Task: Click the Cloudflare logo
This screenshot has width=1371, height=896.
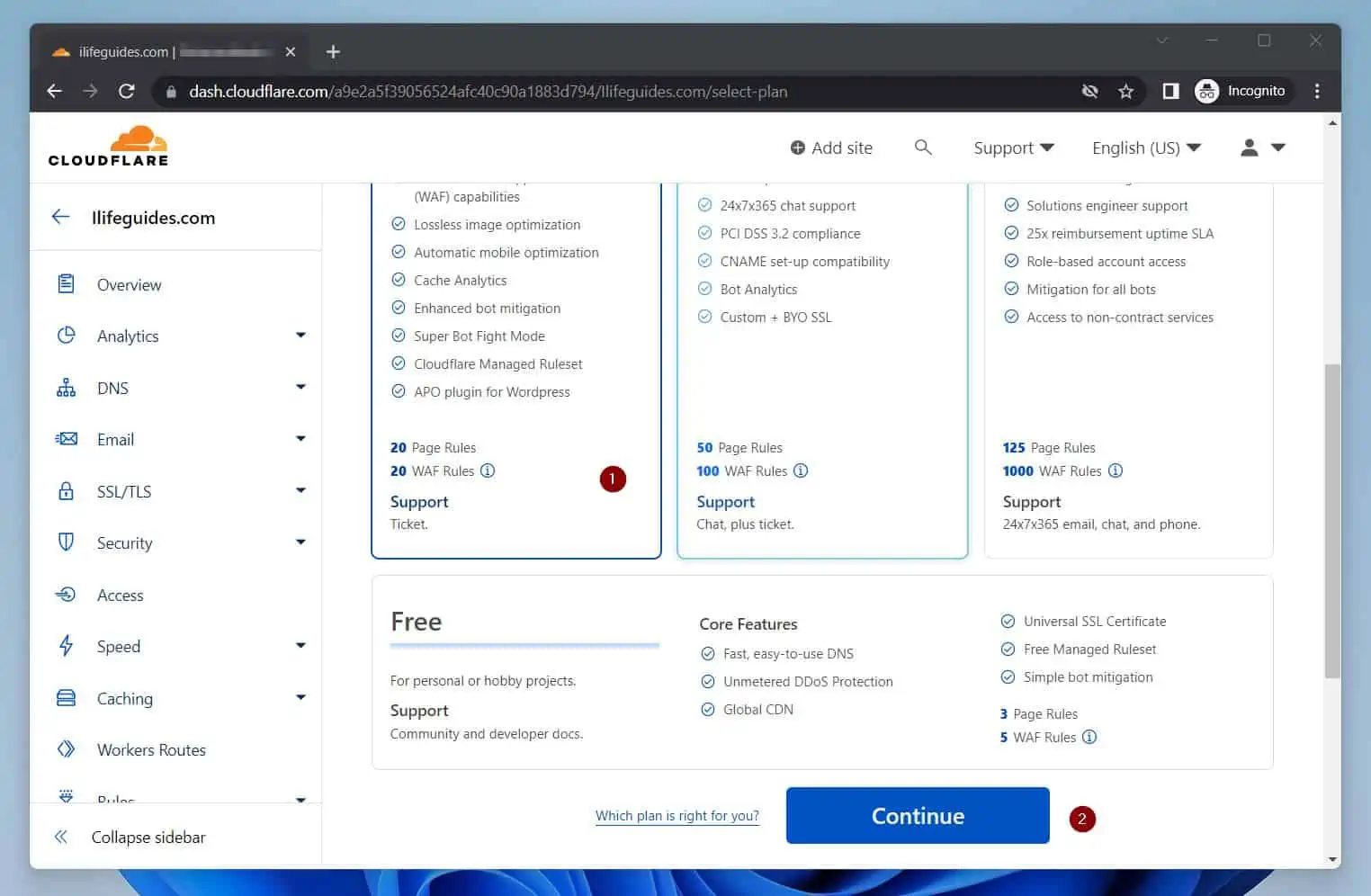Action: click(x=108, y=146)
